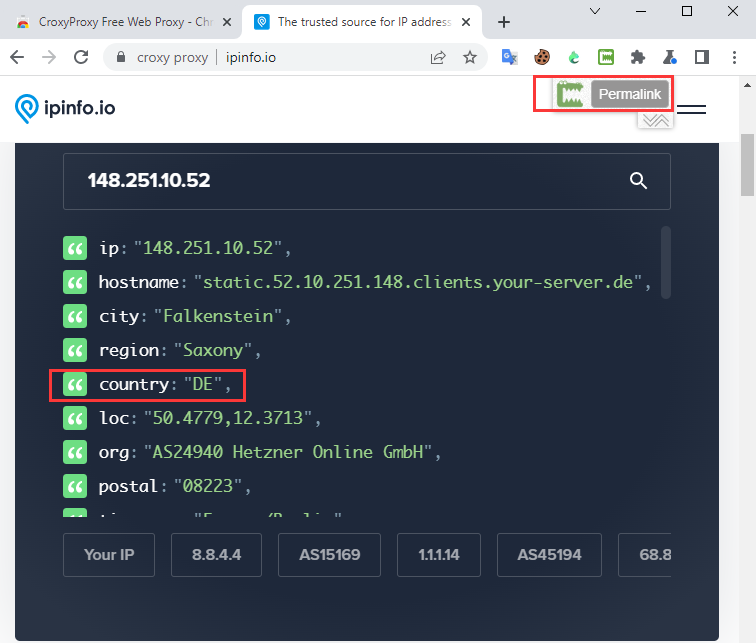
Task: Close the ipinfo tab
Action: [x=466, y=22]
